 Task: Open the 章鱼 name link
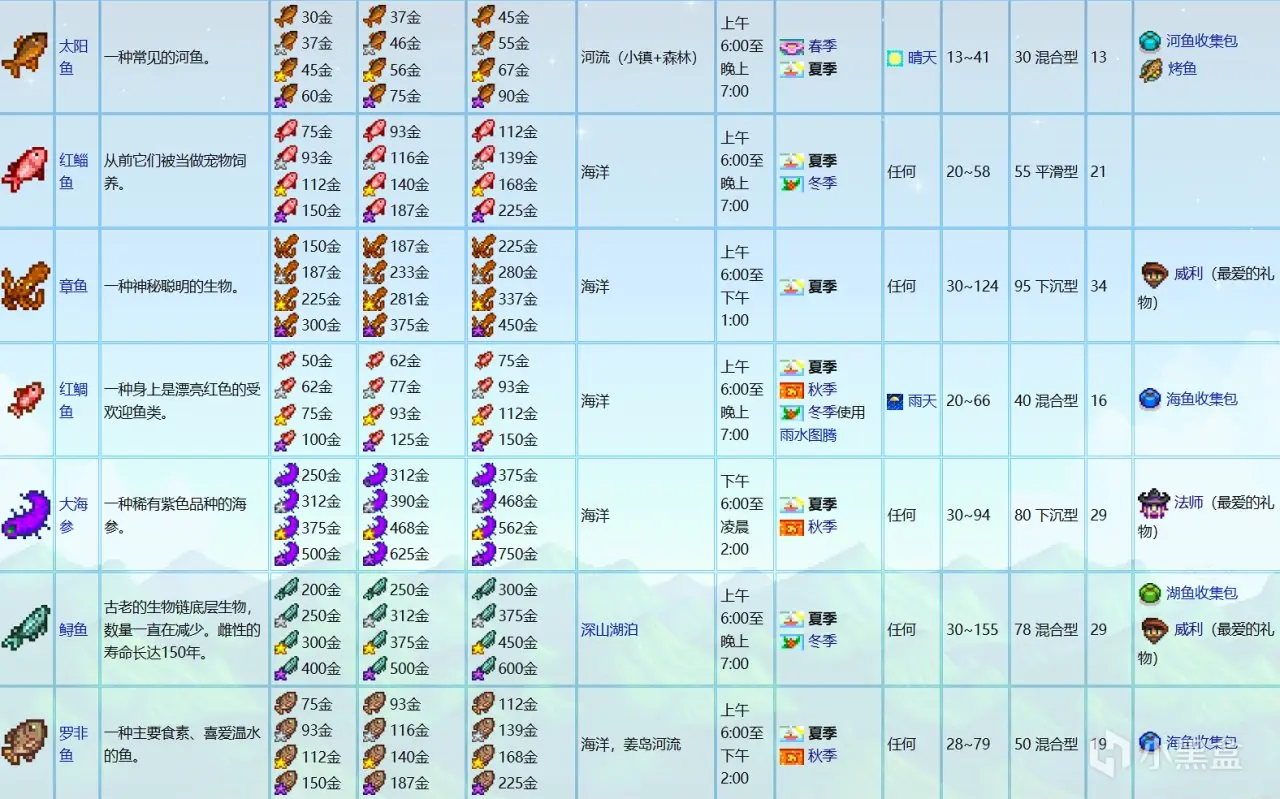point(73,286)
